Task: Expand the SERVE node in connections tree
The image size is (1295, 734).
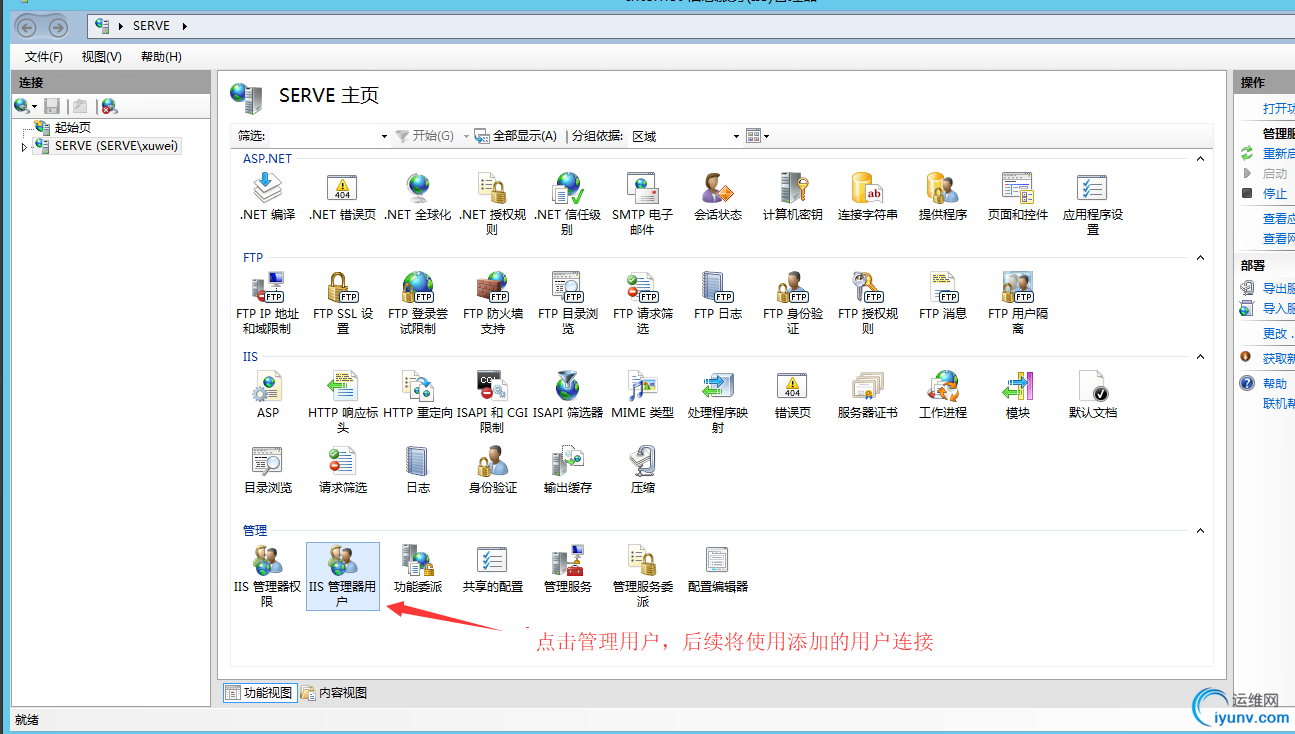Action: click(x=23, y=145)
